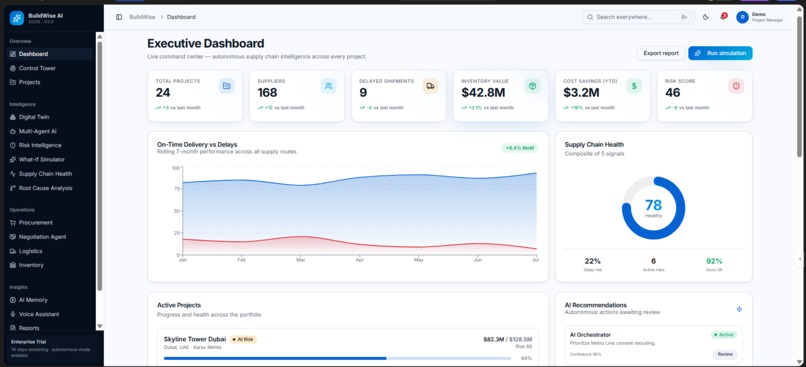Select Root Cause Analysis sidebar item
Image resolution: width=806 pixels, height=367 pixels.
pos(49,188)
